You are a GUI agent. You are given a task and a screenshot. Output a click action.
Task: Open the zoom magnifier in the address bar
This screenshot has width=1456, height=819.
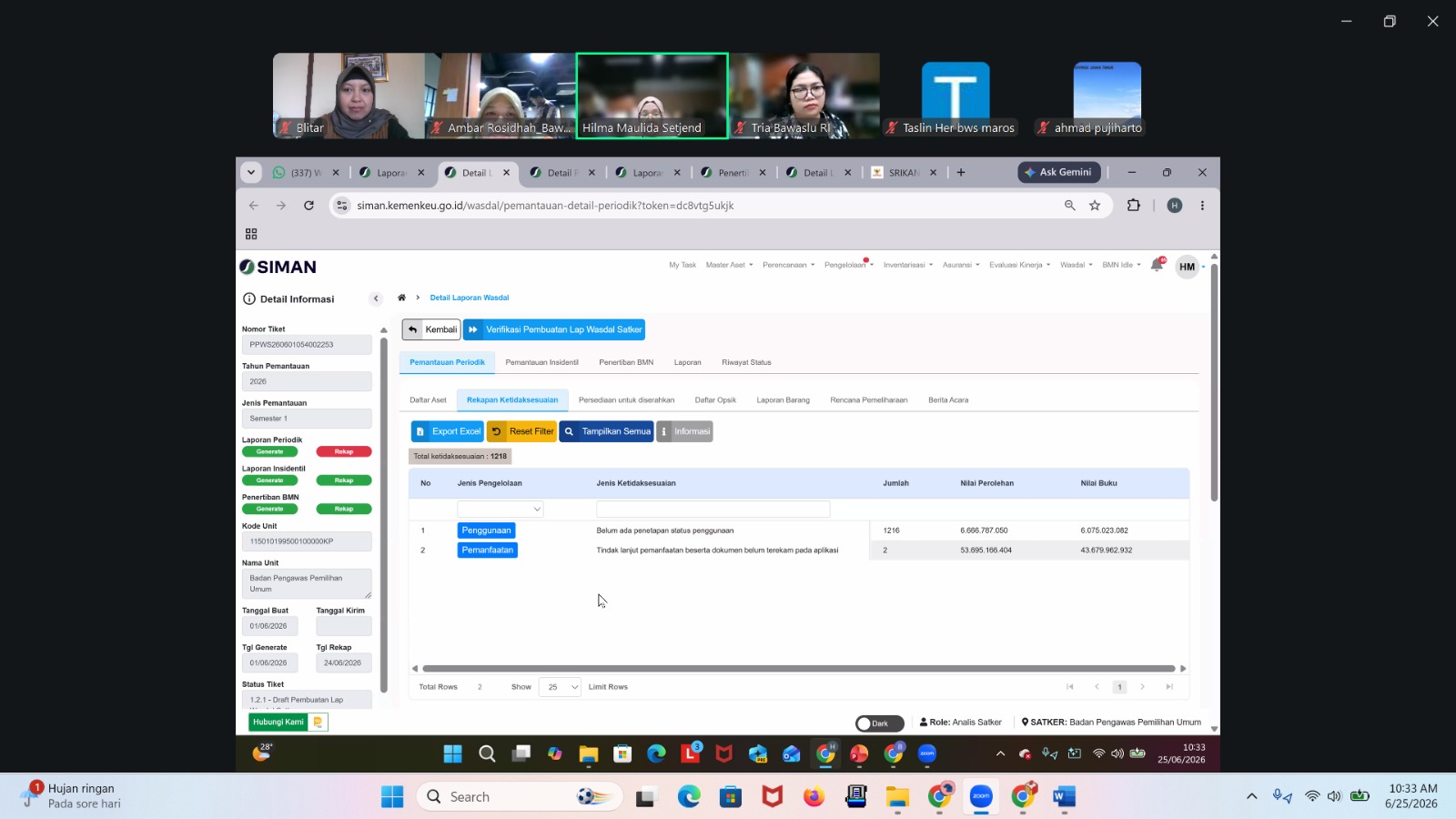click(x=1070, y=206)
